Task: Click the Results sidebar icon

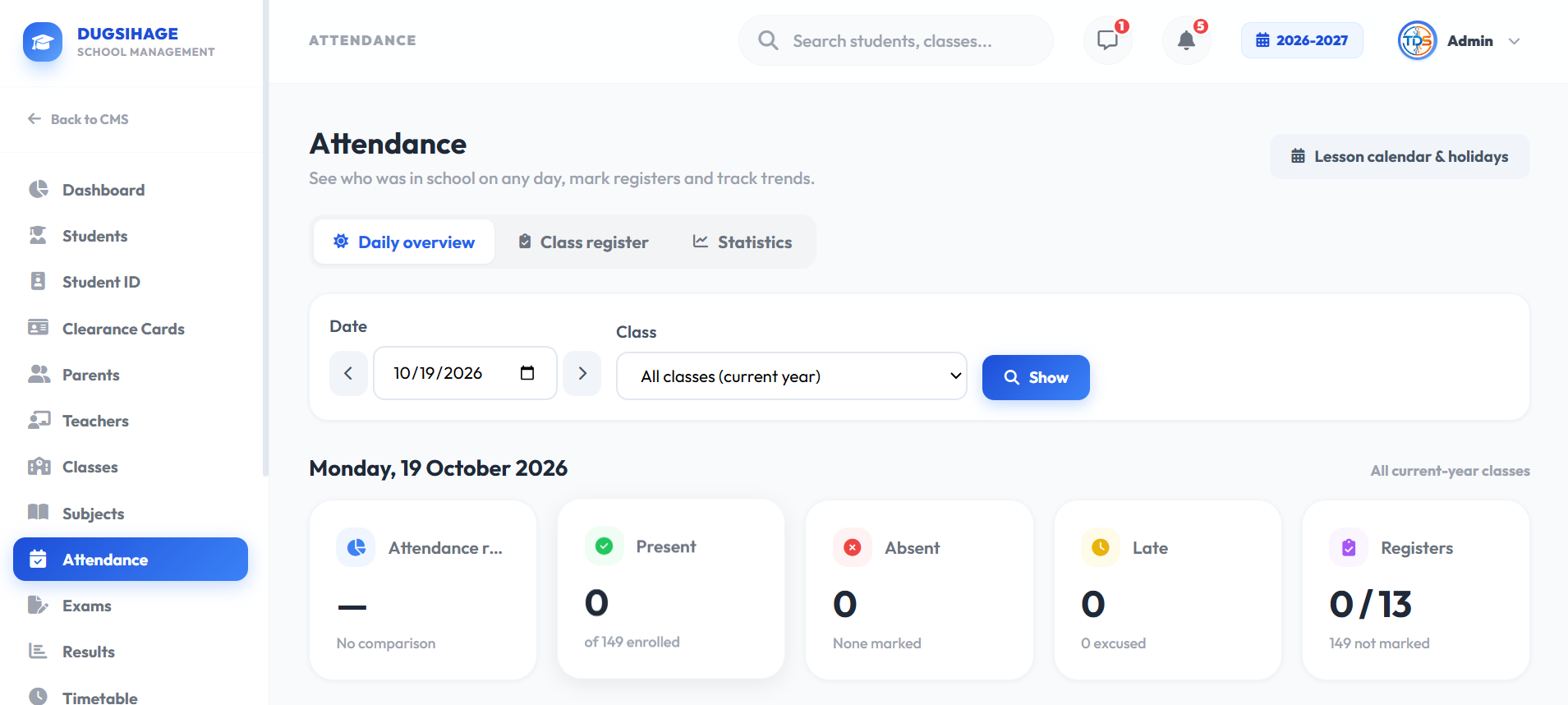Action: (38, 651)
